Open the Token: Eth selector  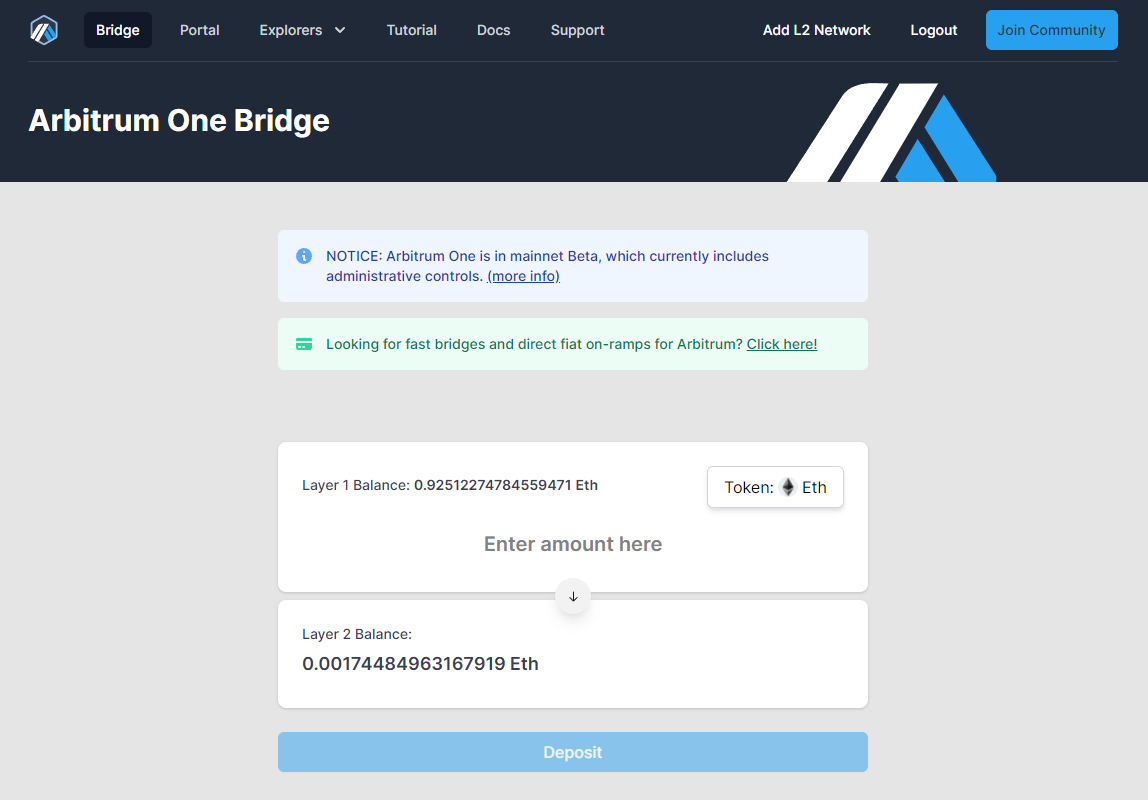[775, 487]
